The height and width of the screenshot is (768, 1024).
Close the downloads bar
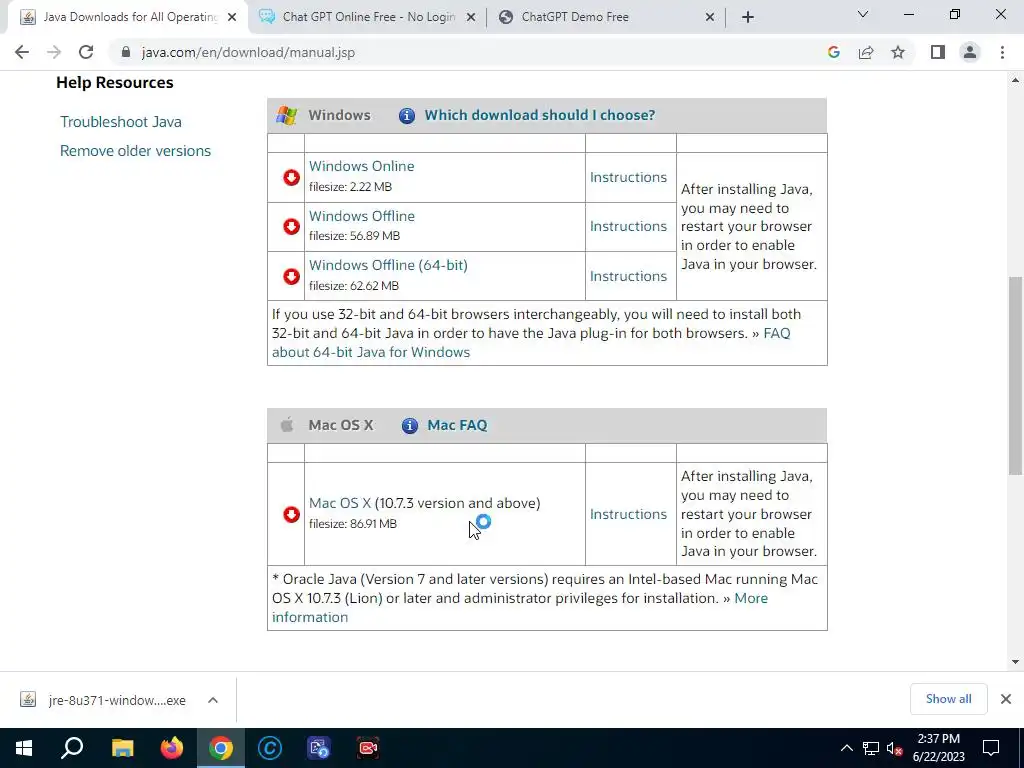click(x=1006, y=699)
